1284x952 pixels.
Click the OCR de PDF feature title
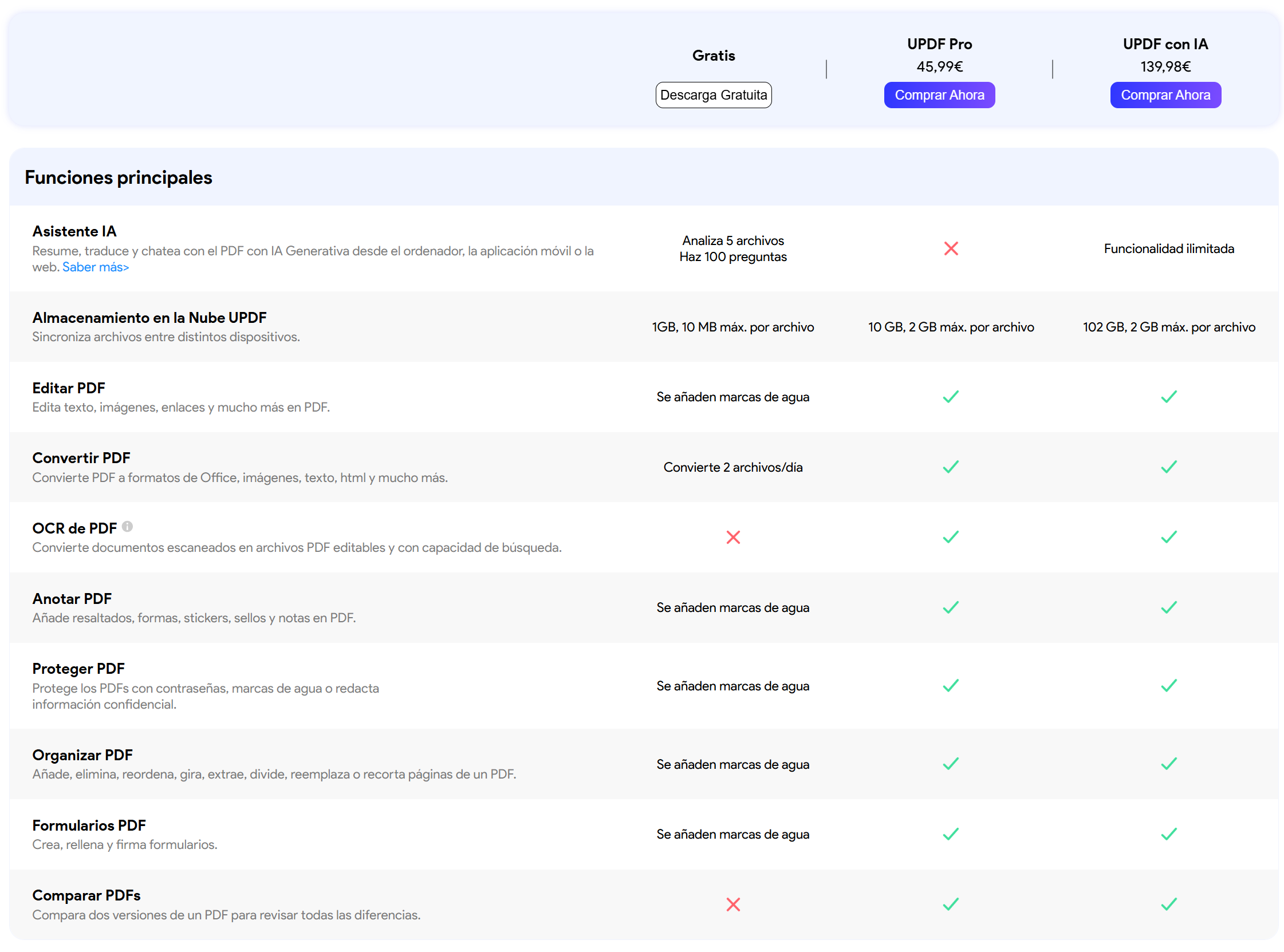coord(74,528)
